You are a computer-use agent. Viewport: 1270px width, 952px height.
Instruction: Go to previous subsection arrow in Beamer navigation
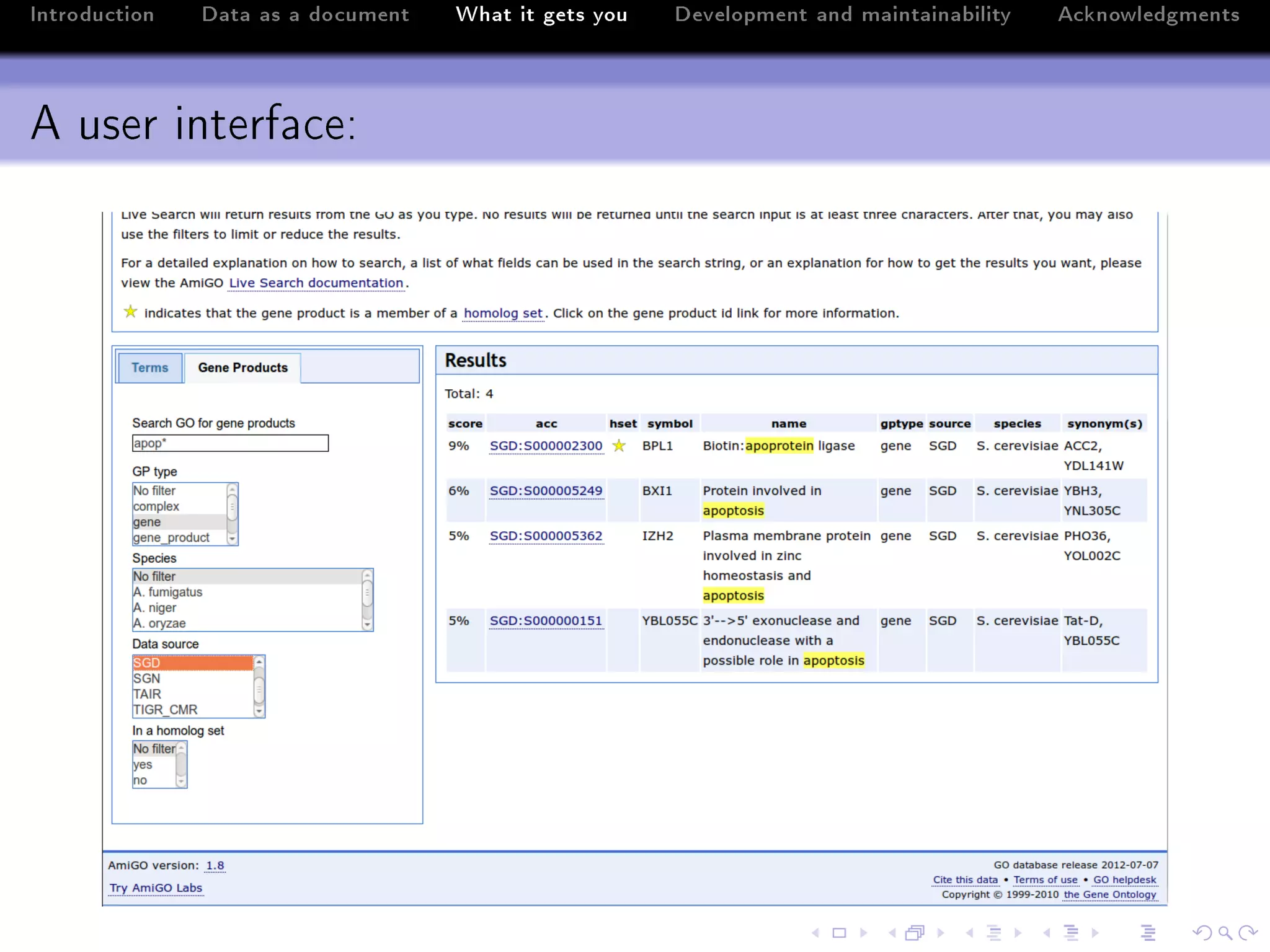click(969, 932)
